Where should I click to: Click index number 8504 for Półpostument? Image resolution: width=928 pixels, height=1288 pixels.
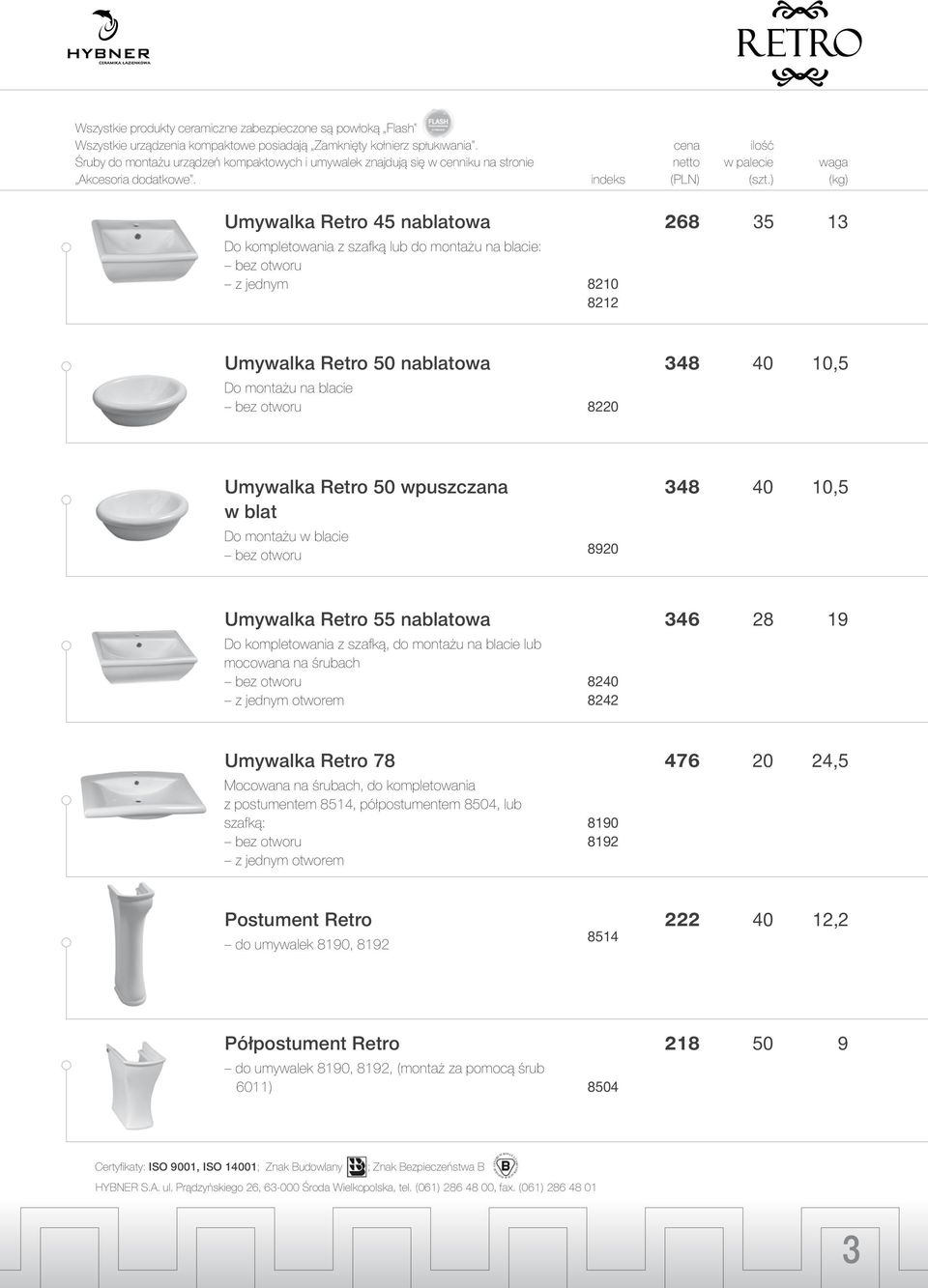pyautogui.click(x=602, y=1087)
